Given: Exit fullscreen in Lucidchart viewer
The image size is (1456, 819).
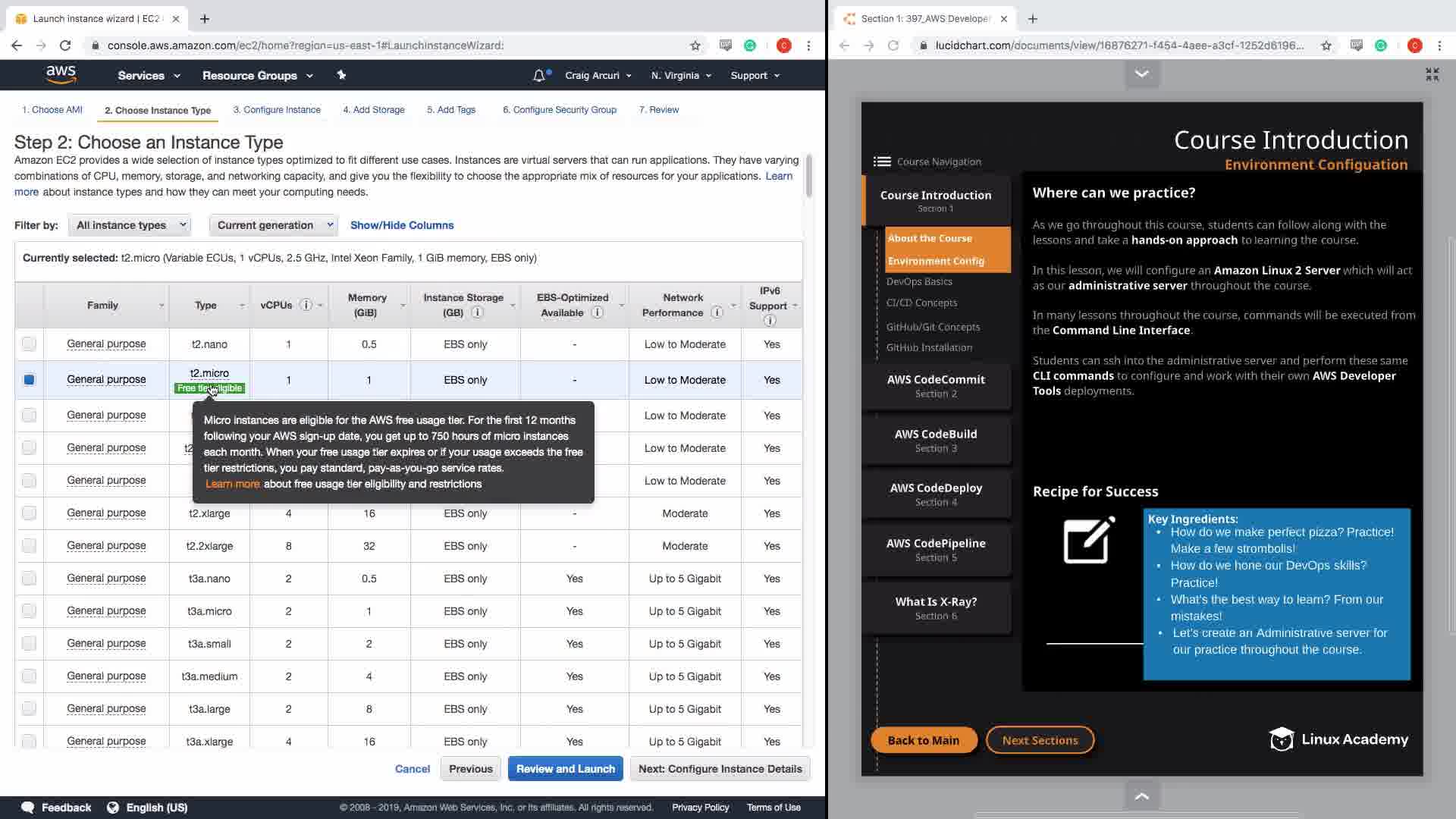Looking at the screenshot, I should [1432, 74].
